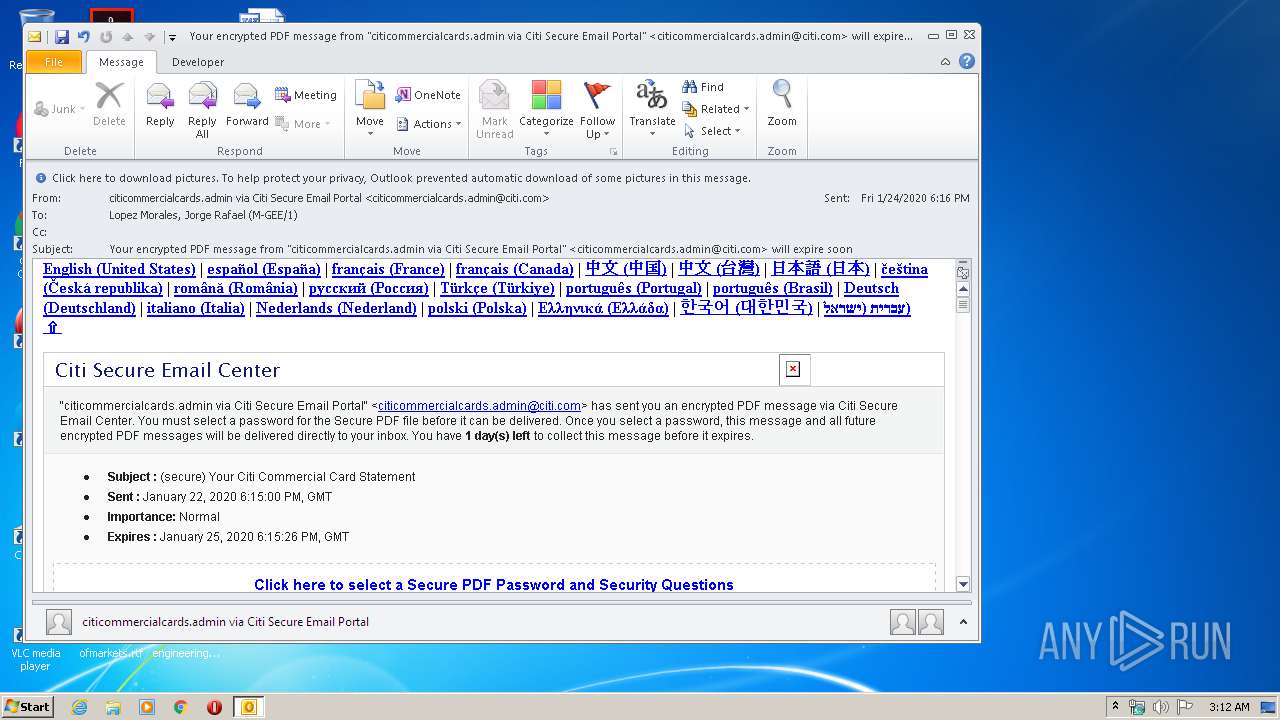Minimize the ribbon with the chevron

tap(945, 61)
